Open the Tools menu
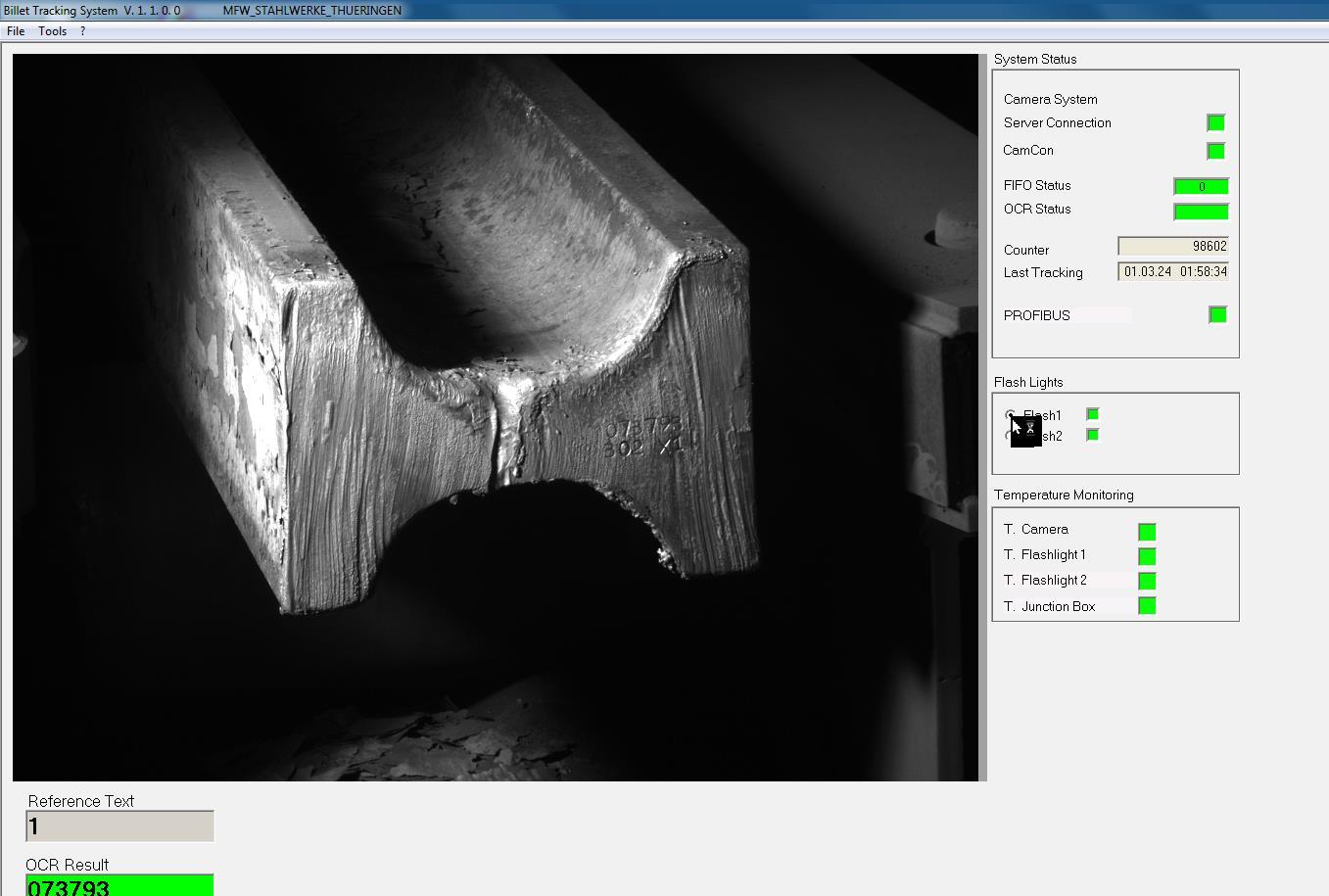1329x896 pixels. pos(53,31)
